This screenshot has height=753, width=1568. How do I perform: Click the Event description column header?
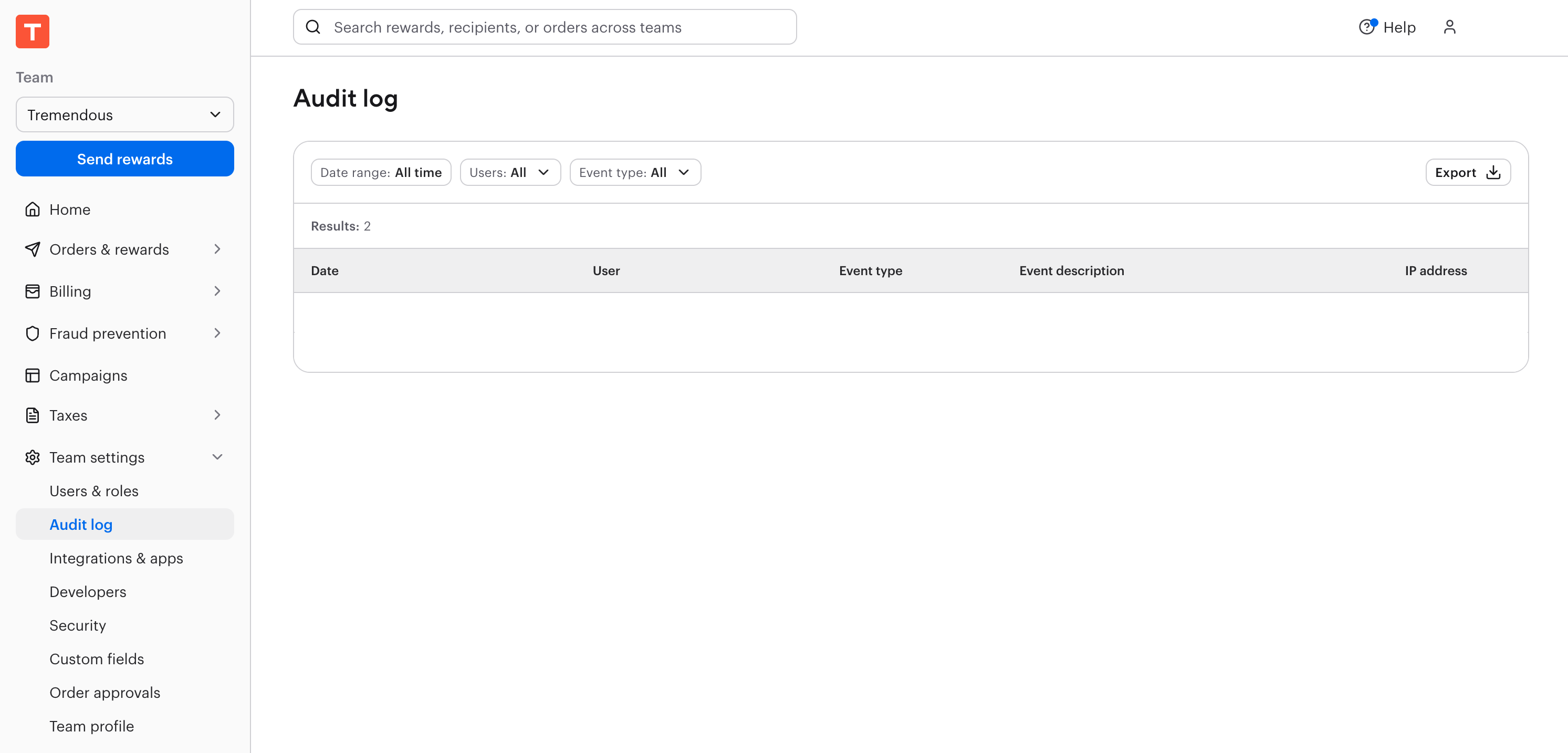tap(1071, 270)
